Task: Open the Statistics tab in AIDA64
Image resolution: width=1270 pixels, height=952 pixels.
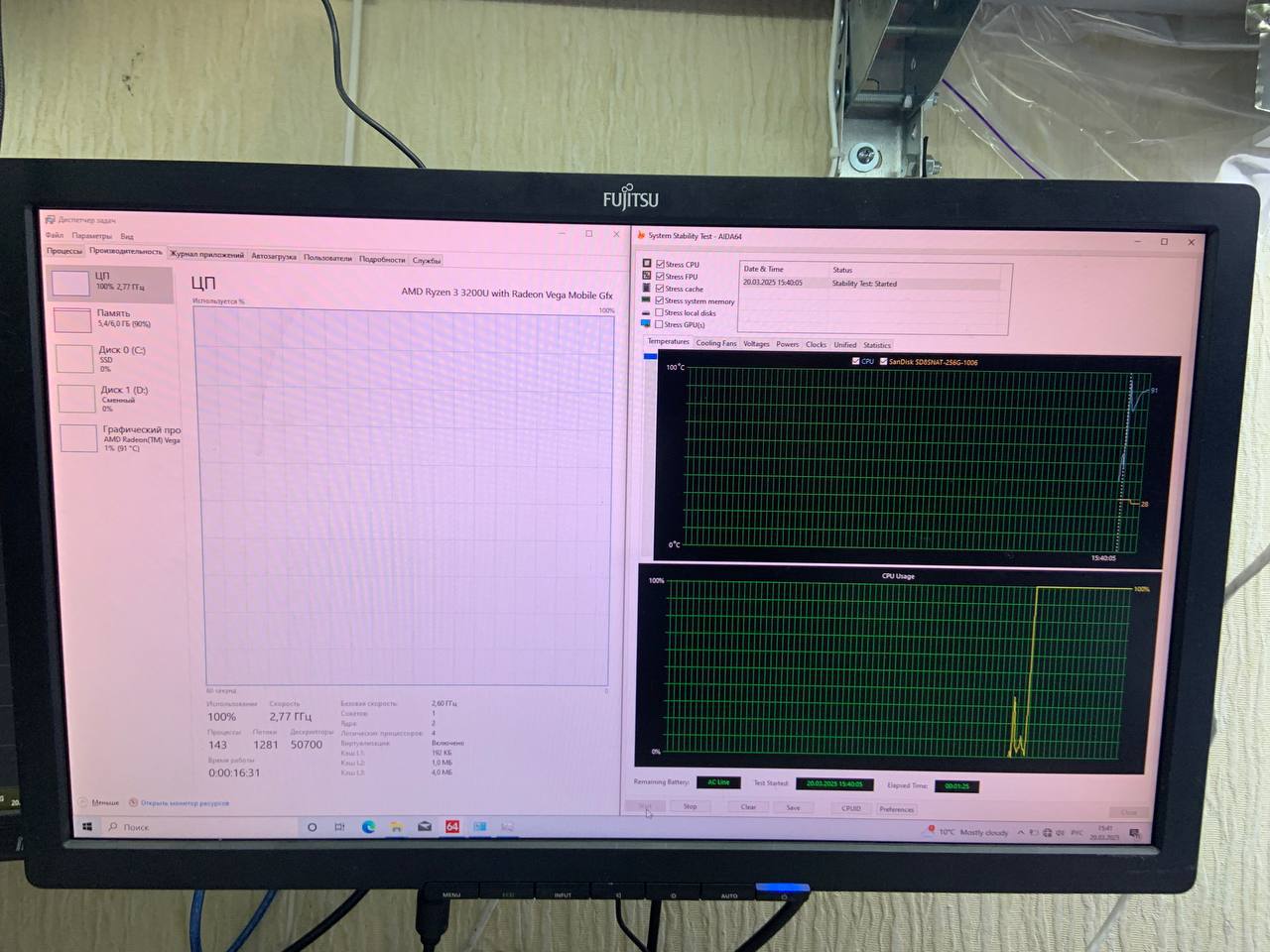Action: point(876,345)
